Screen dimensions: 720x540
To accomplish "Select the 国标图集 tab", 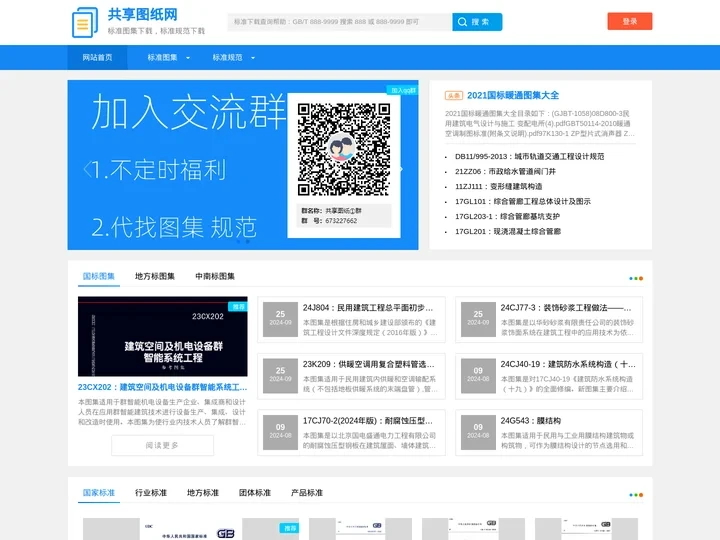I will 99,276.
